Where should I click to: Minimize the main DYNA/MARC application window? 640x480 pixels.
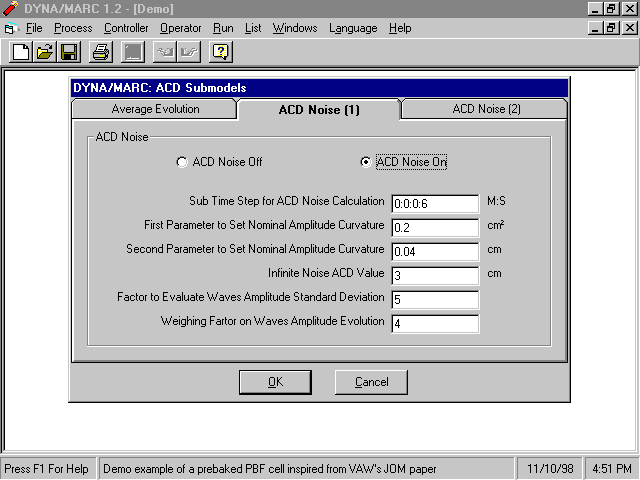point(595,9)
